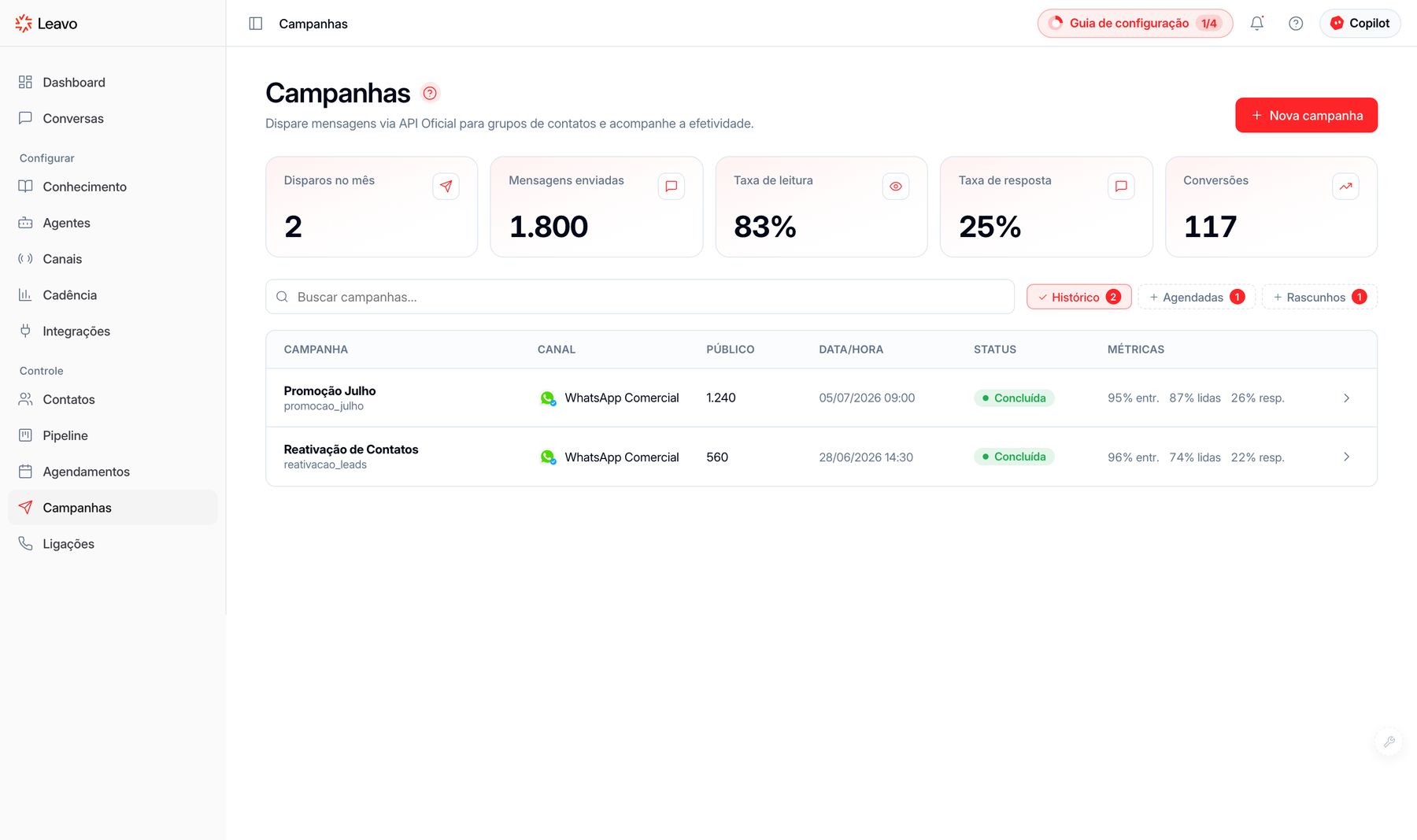Go to Conversas in the sidebar
Image resolution: width=1417 pixels, height=840 pixels.
coord(113,119)
